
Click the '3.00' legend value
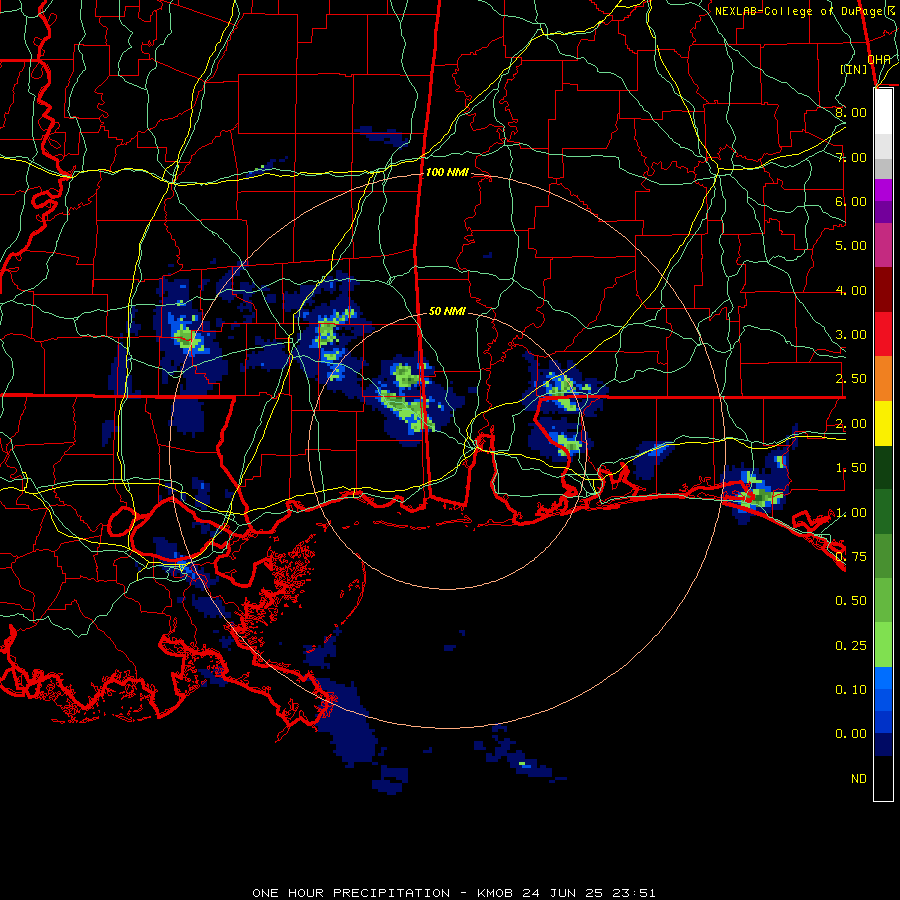[x=851, y=335]
